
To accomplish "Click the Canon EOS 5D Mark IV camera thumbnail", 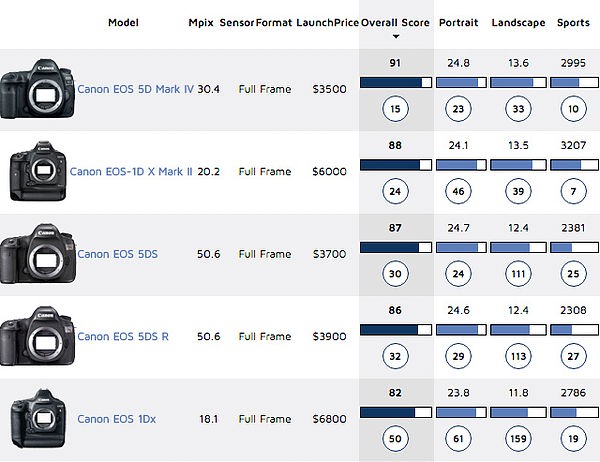I will (37, 89).
